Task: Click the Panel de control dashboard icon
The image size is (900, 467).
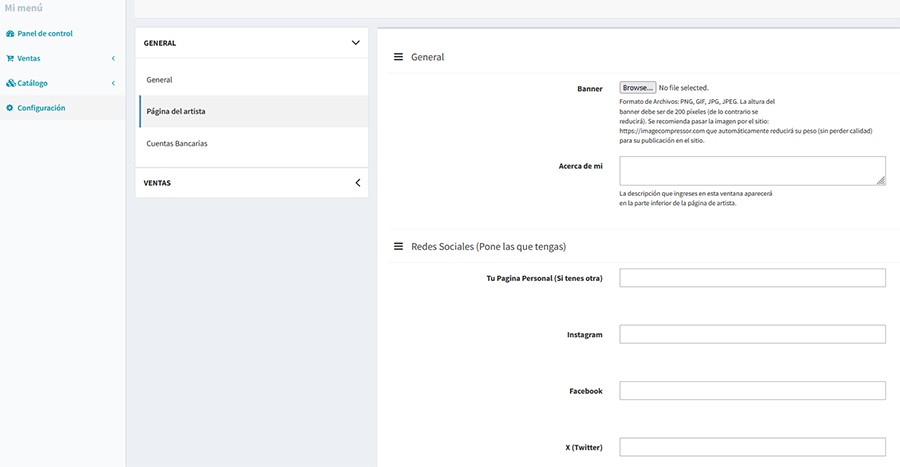Action: tap(10, 34)
